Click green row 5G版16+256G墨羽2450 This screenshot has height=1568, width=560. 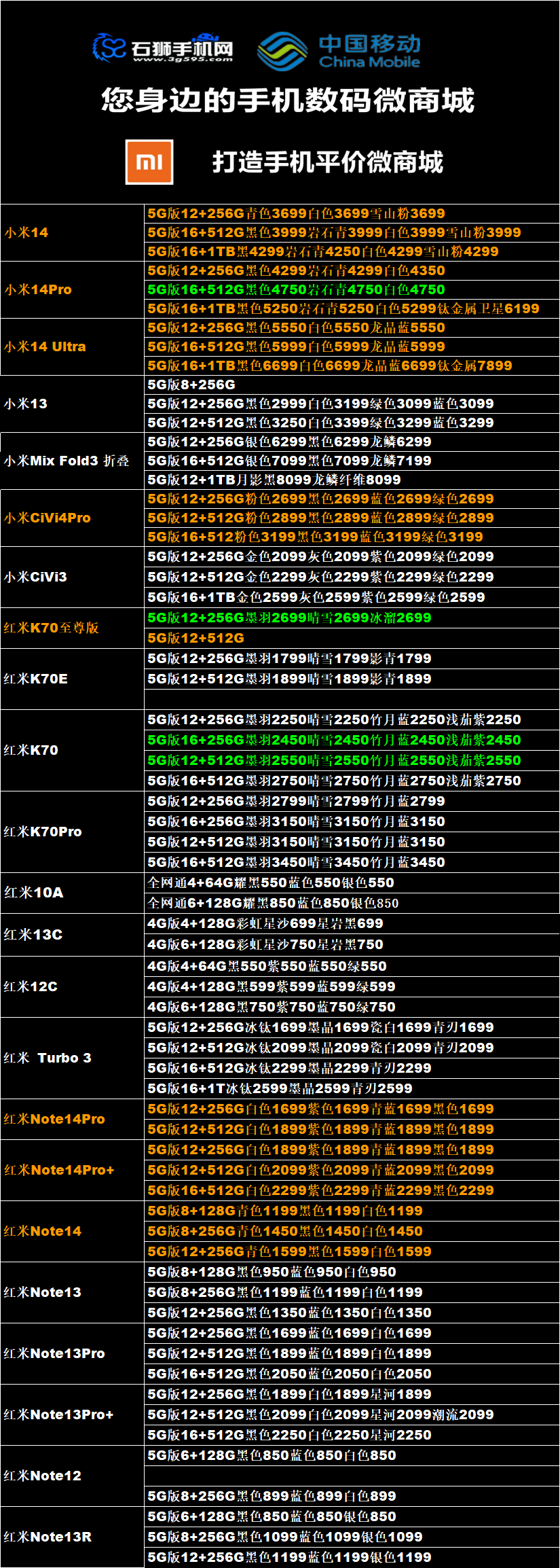coord(352,740)
